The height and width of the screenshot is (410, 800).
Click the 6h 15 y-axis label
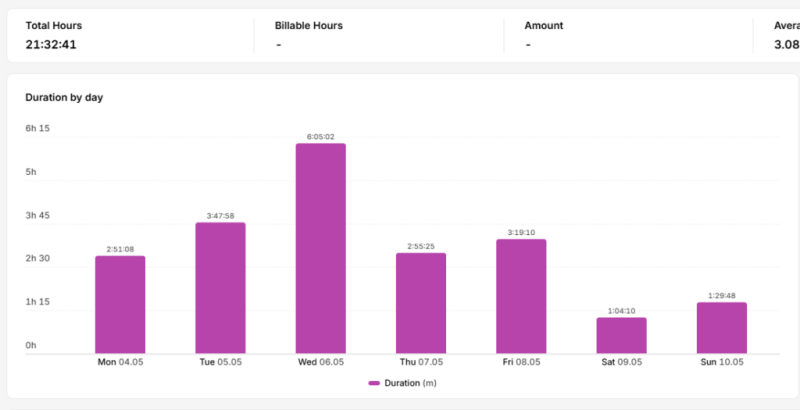(38, 129)
